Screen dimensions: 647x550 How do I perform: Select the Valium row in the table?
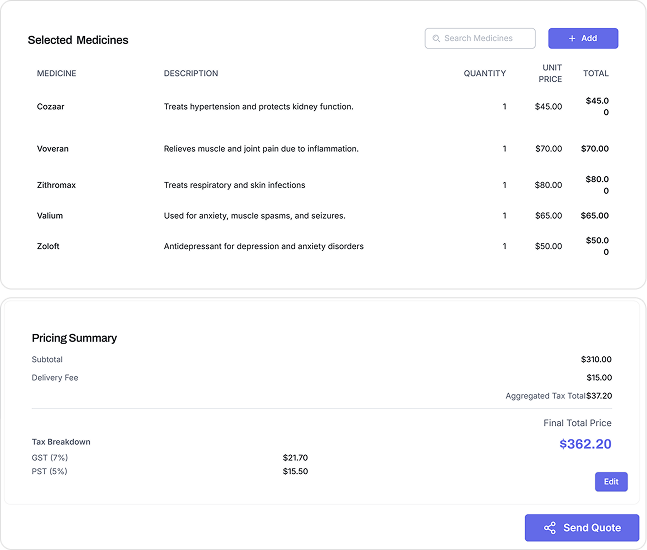(50, 216)
